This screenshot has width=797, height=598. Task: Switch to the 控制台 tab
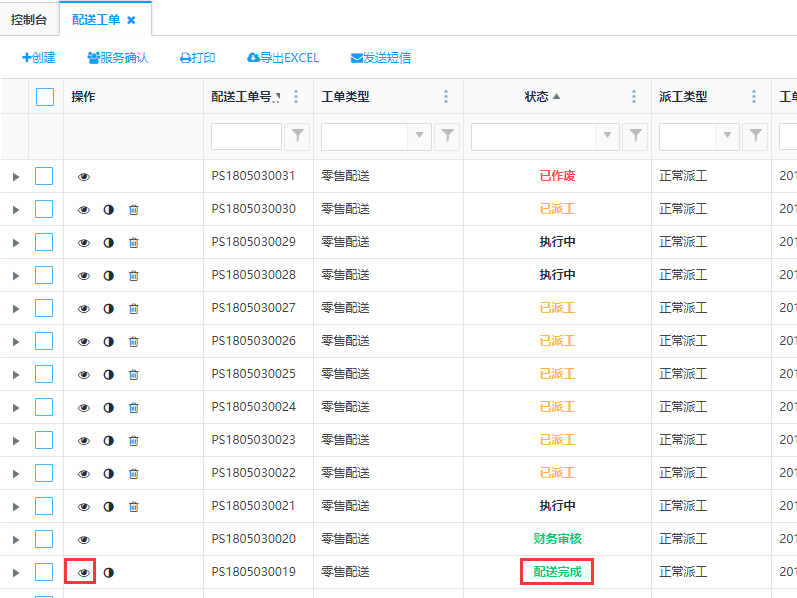pos(29,19)
